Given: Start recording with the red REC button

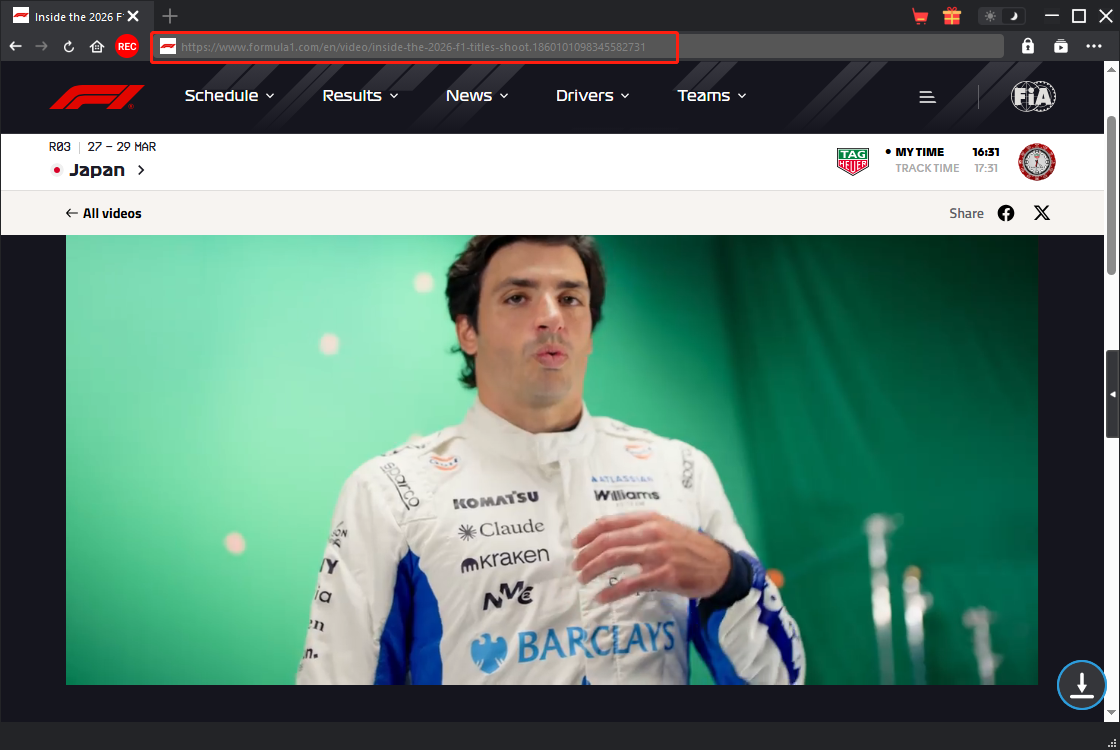Looking at the screenshot, I should click(x=127, y=46).
